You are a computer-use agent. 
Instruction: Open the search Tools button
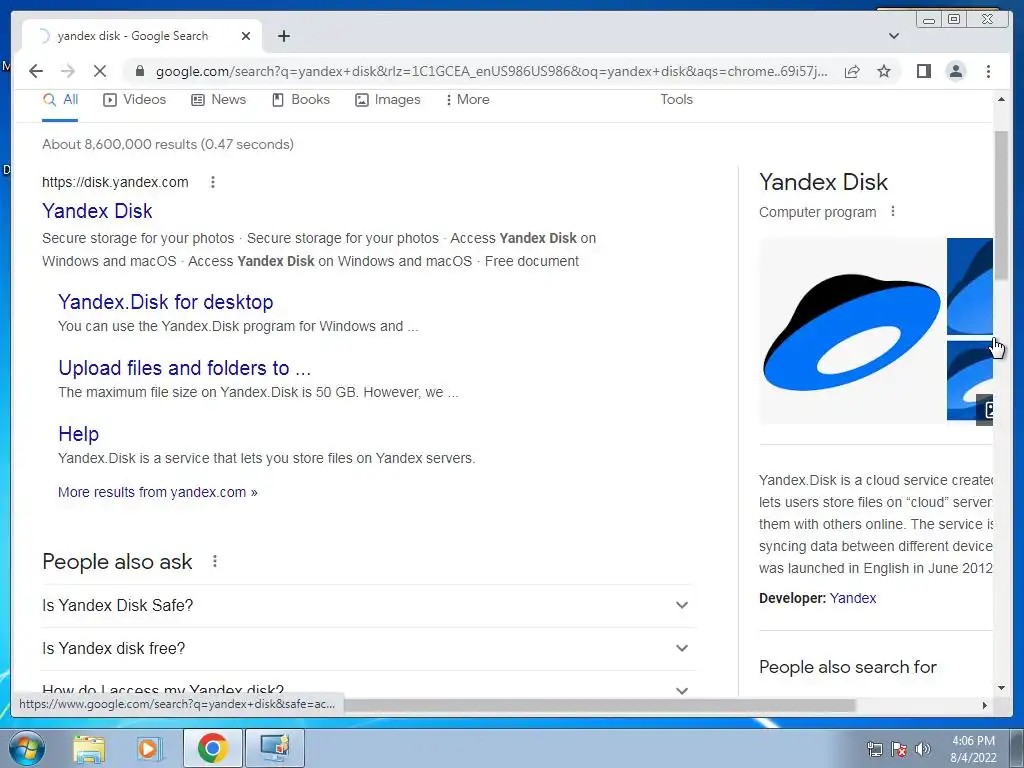point(676,100)
